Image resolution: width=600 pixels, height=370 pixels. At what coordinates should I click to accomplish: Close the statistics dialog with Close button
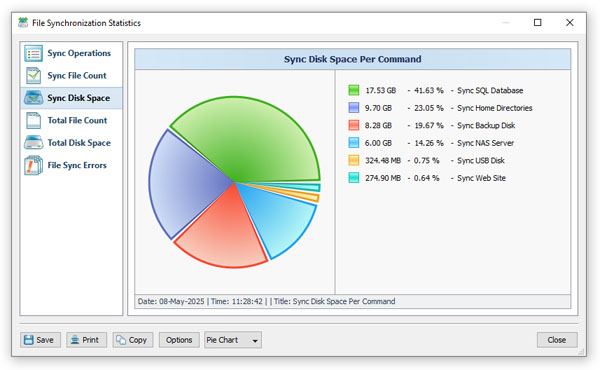click(557, 340)
